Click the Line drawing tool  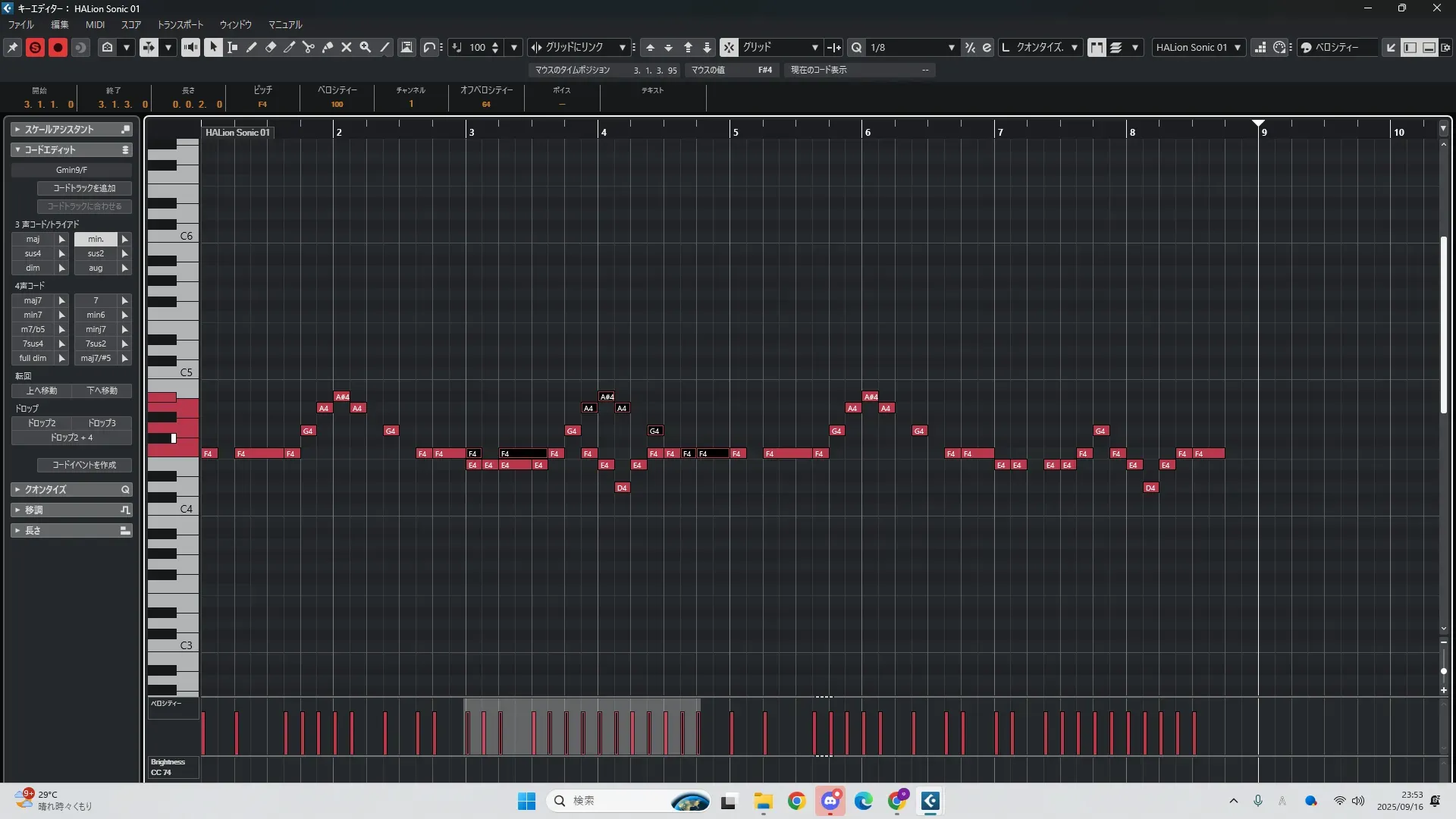pos(384,47)
